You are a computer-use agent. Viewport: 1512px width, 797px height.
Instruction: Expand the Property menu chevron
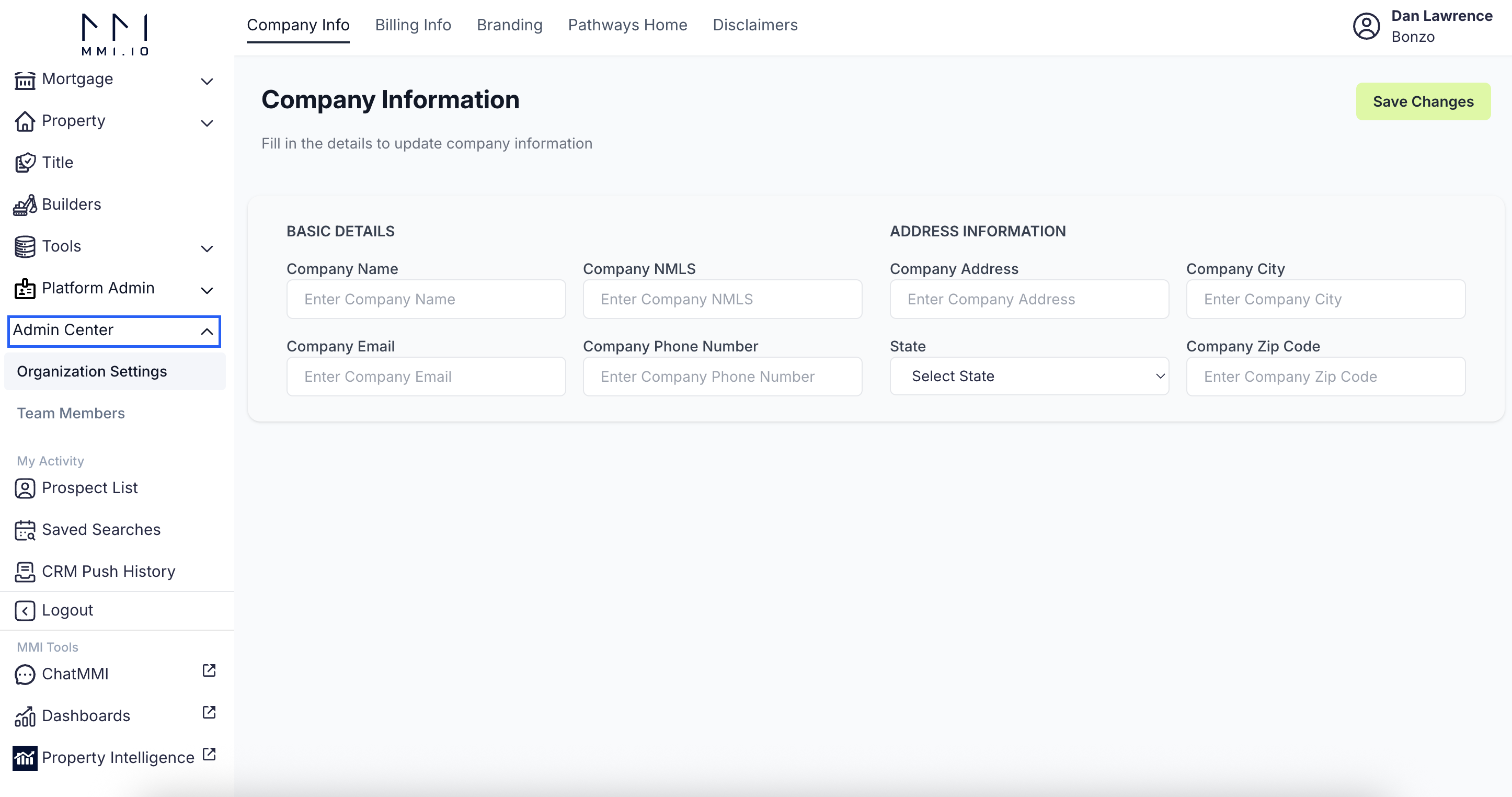pyautogui.click(x=207, y=123)
